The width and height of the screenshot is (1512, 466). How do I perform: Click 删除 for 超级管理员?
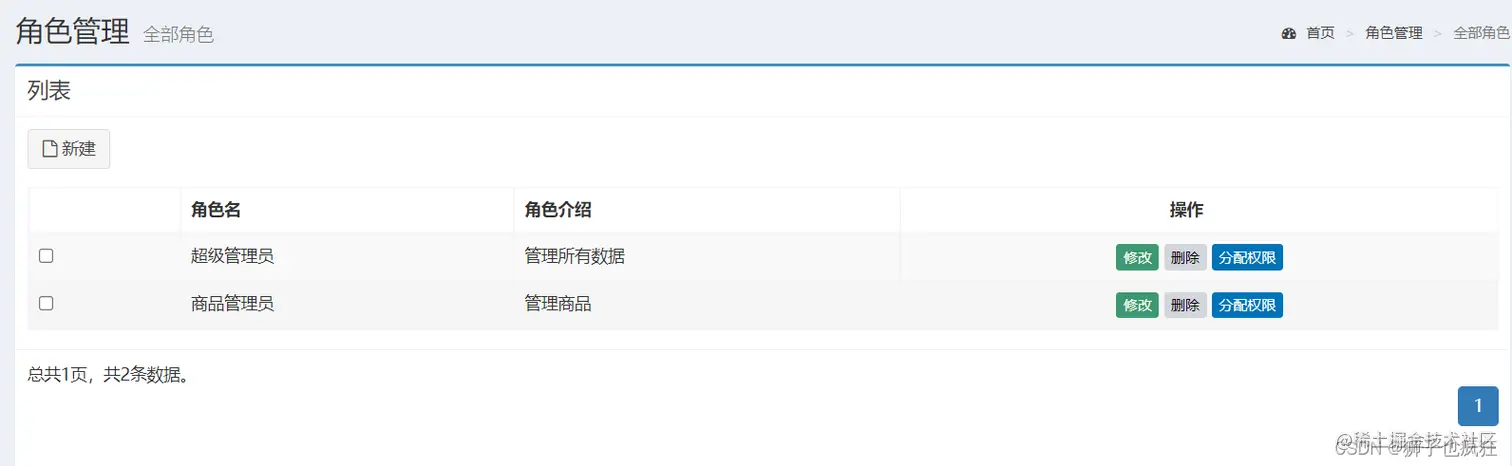(x=1185, y=257)
